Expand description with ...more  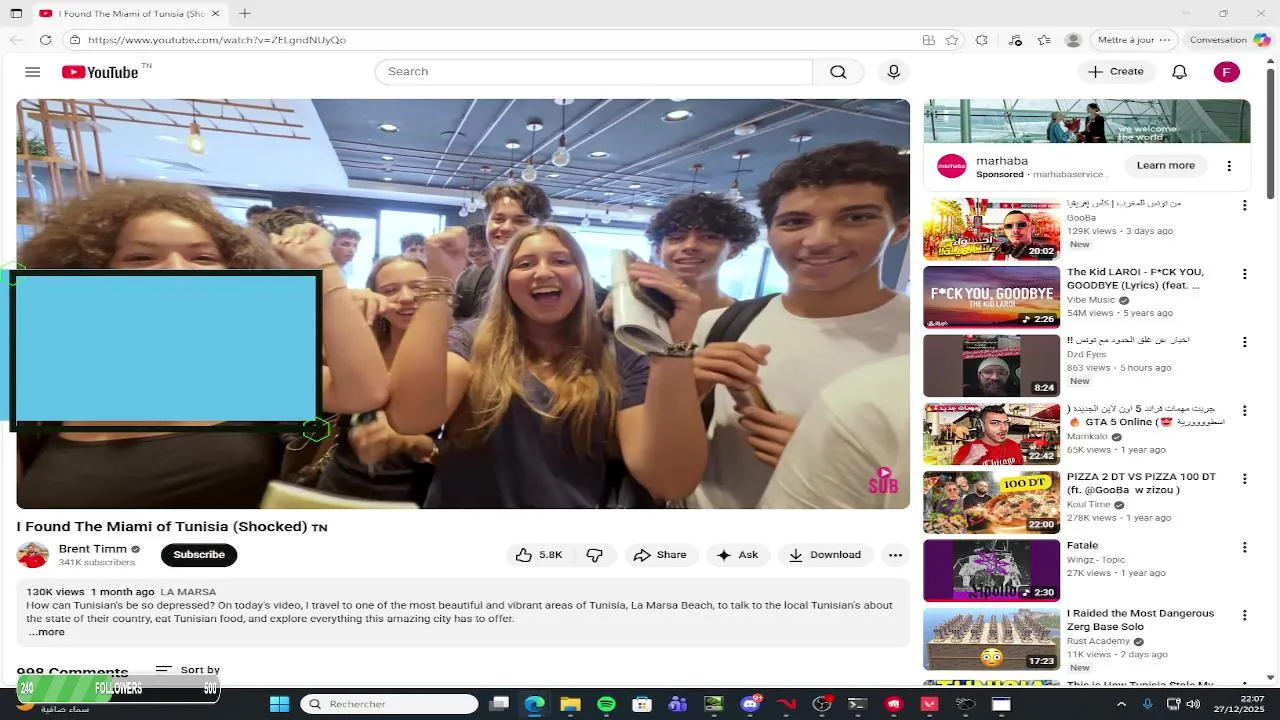46,632
